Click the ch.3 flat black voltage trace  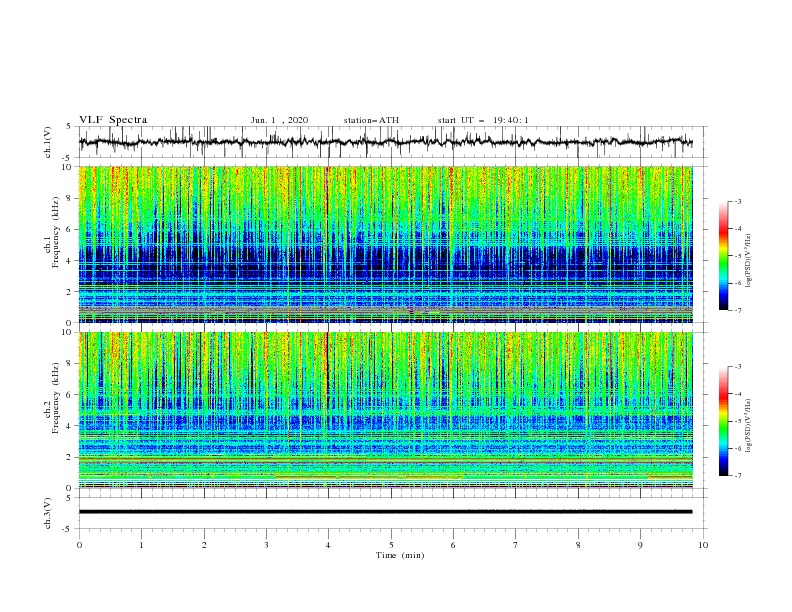tap(385, 512)
